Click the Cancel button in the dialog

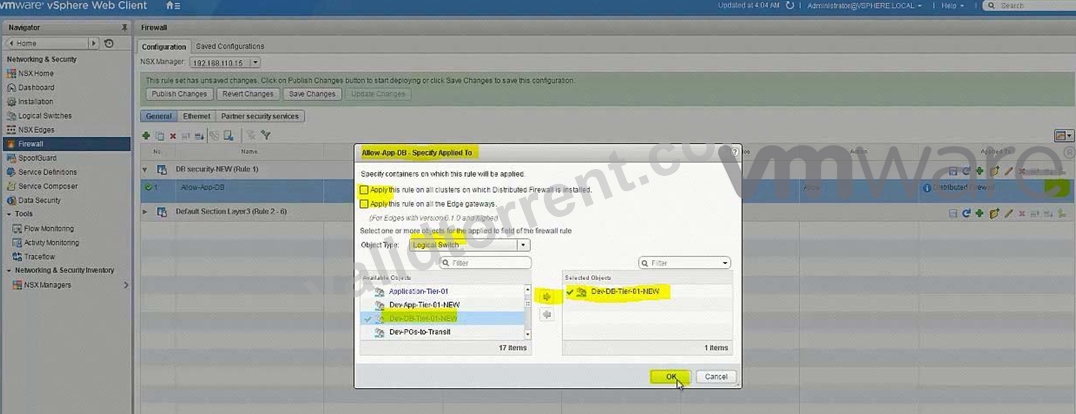[x=716, y=377]
